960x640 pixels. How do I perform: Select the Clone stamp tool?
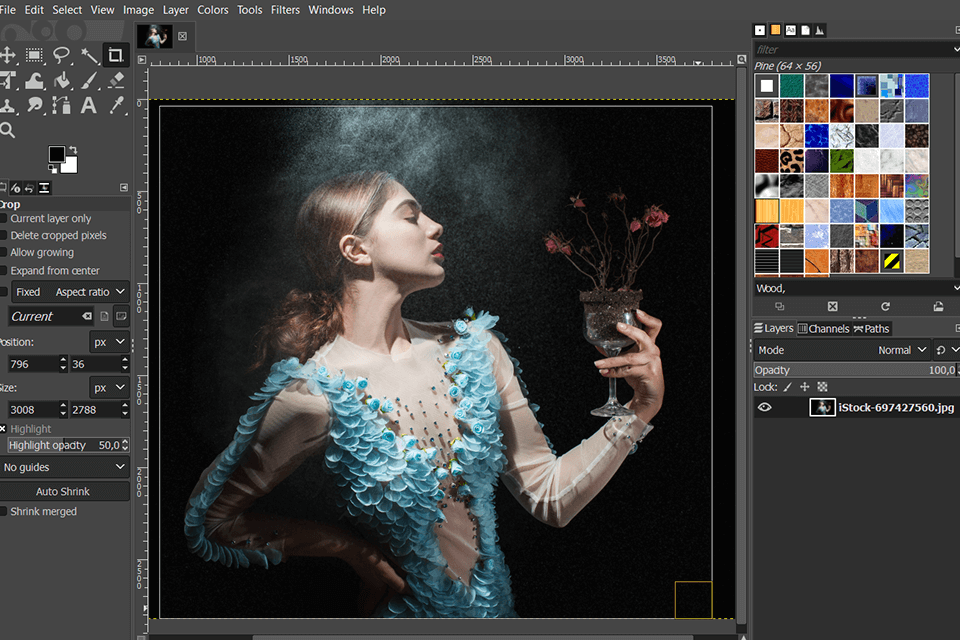7,105
